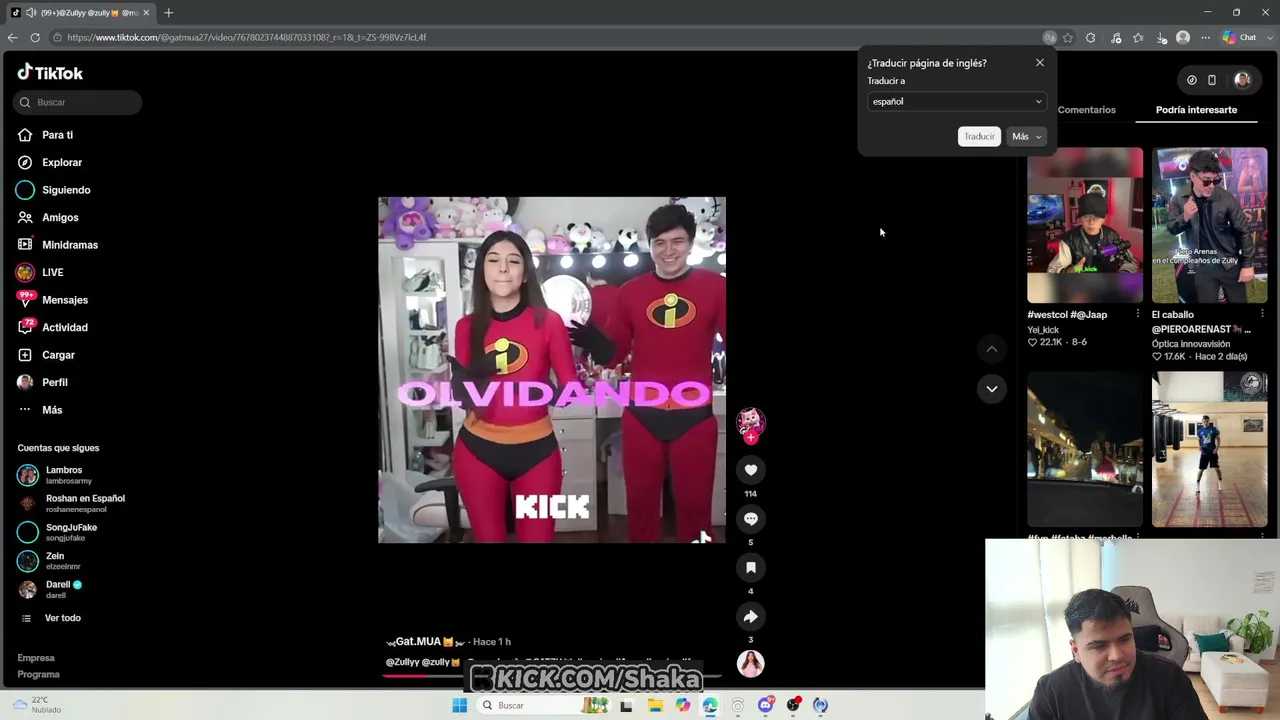Open comments via the speech bubble icon
Screen dimensions: 1280x720
[x=750, y=519]
